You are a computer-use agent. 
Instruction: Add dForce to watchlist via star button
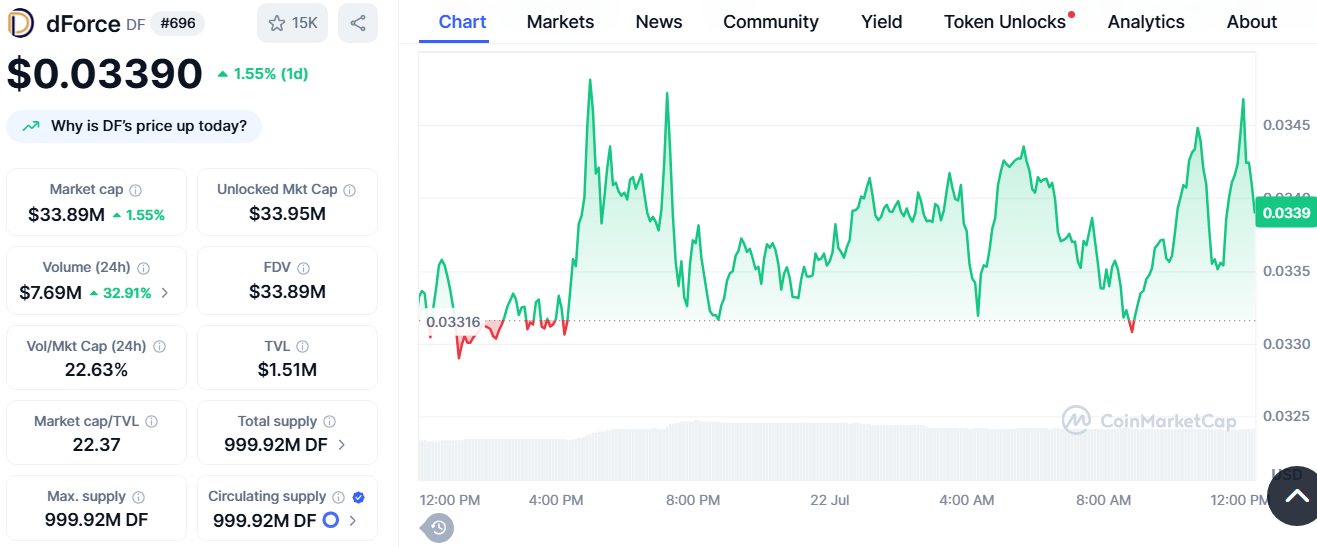(x=292, y=23)
